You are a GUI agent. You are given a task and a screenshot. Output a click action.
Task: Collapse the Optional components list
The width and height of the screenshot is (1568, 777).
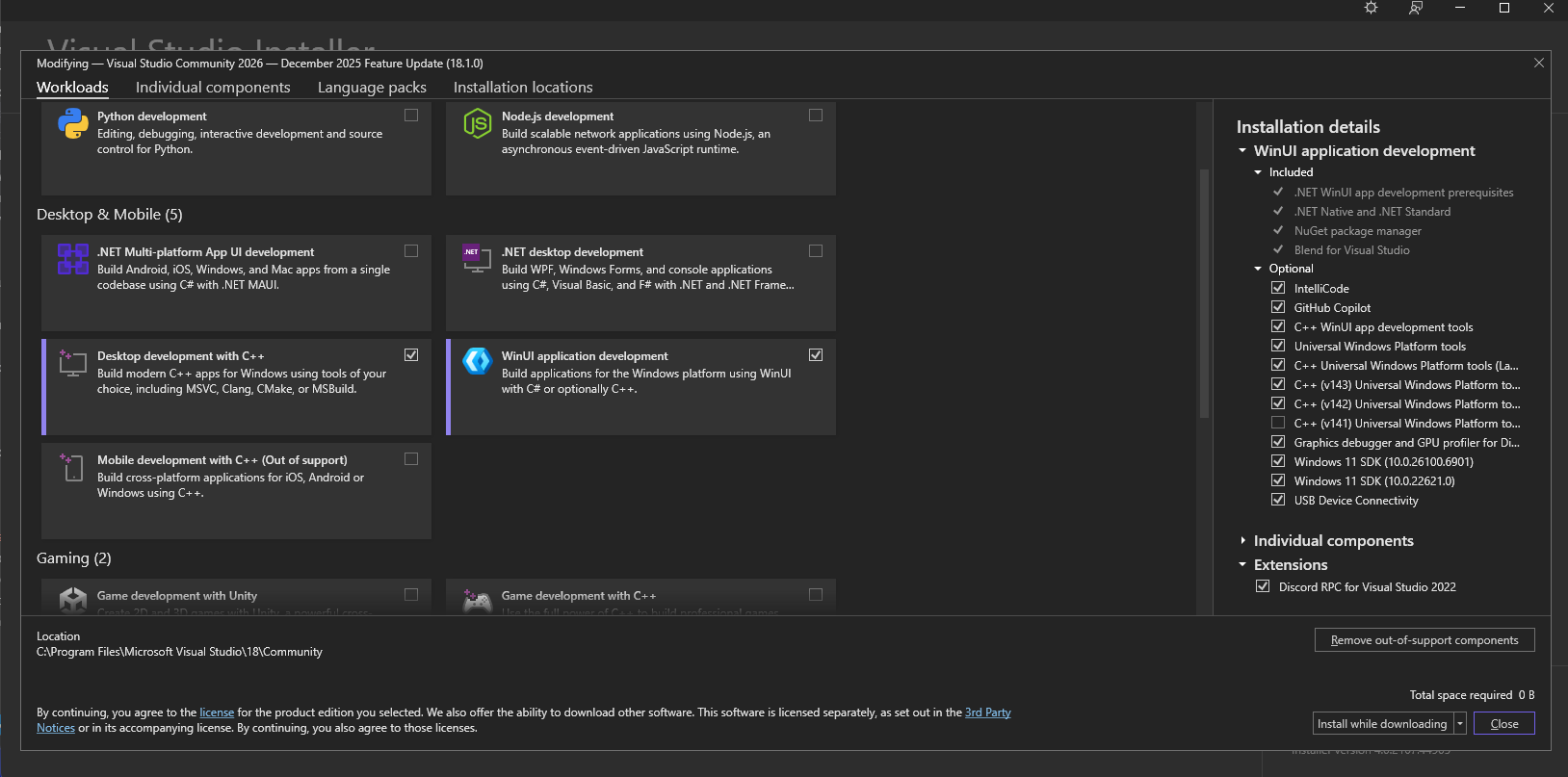coord(1258,269)
